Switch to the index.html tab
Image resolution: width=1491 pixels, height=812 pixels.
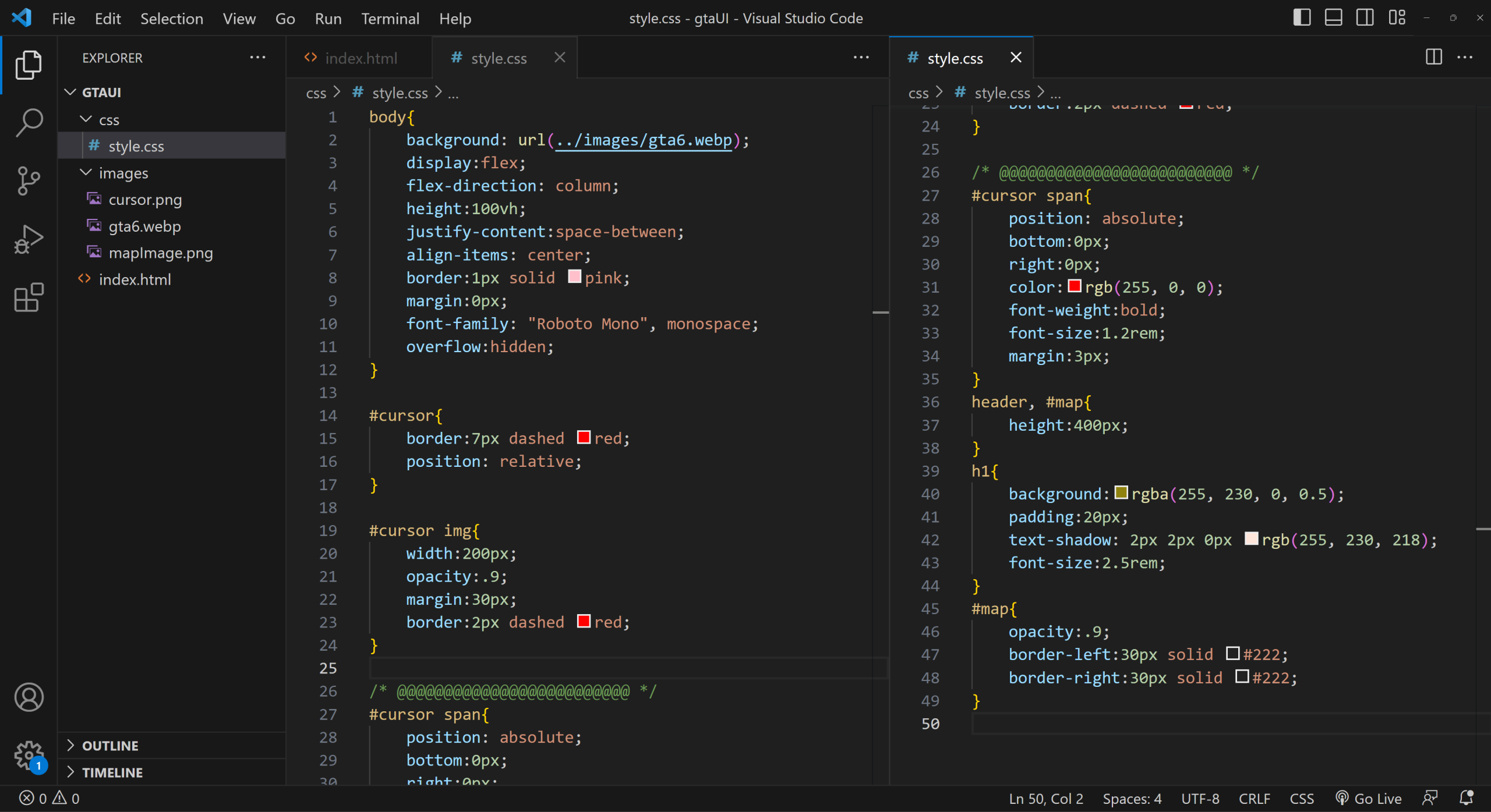pos(360,58)
